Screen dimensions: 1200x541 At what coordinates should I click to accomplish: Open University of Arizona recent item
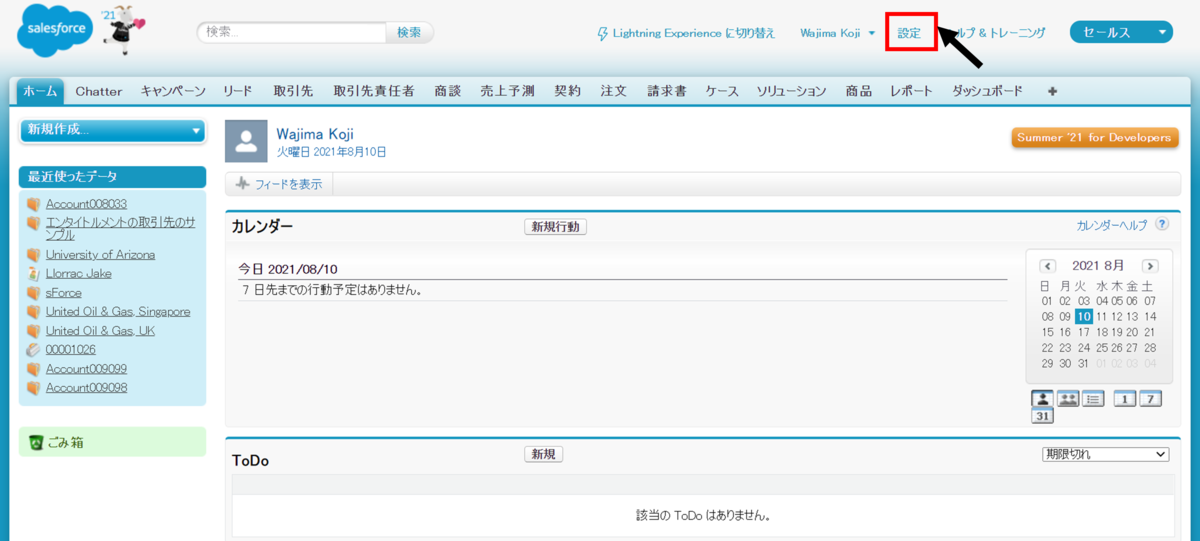pos(100,255)
